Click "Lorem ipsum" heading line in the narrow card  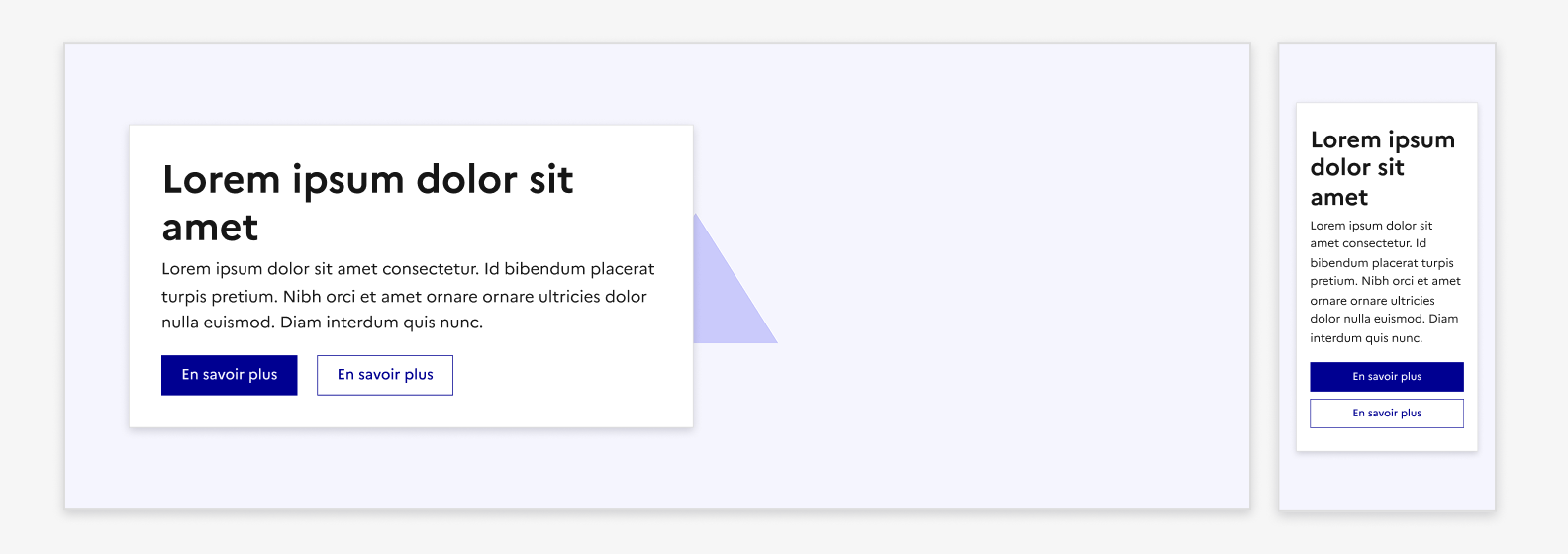click(1382, 140)
